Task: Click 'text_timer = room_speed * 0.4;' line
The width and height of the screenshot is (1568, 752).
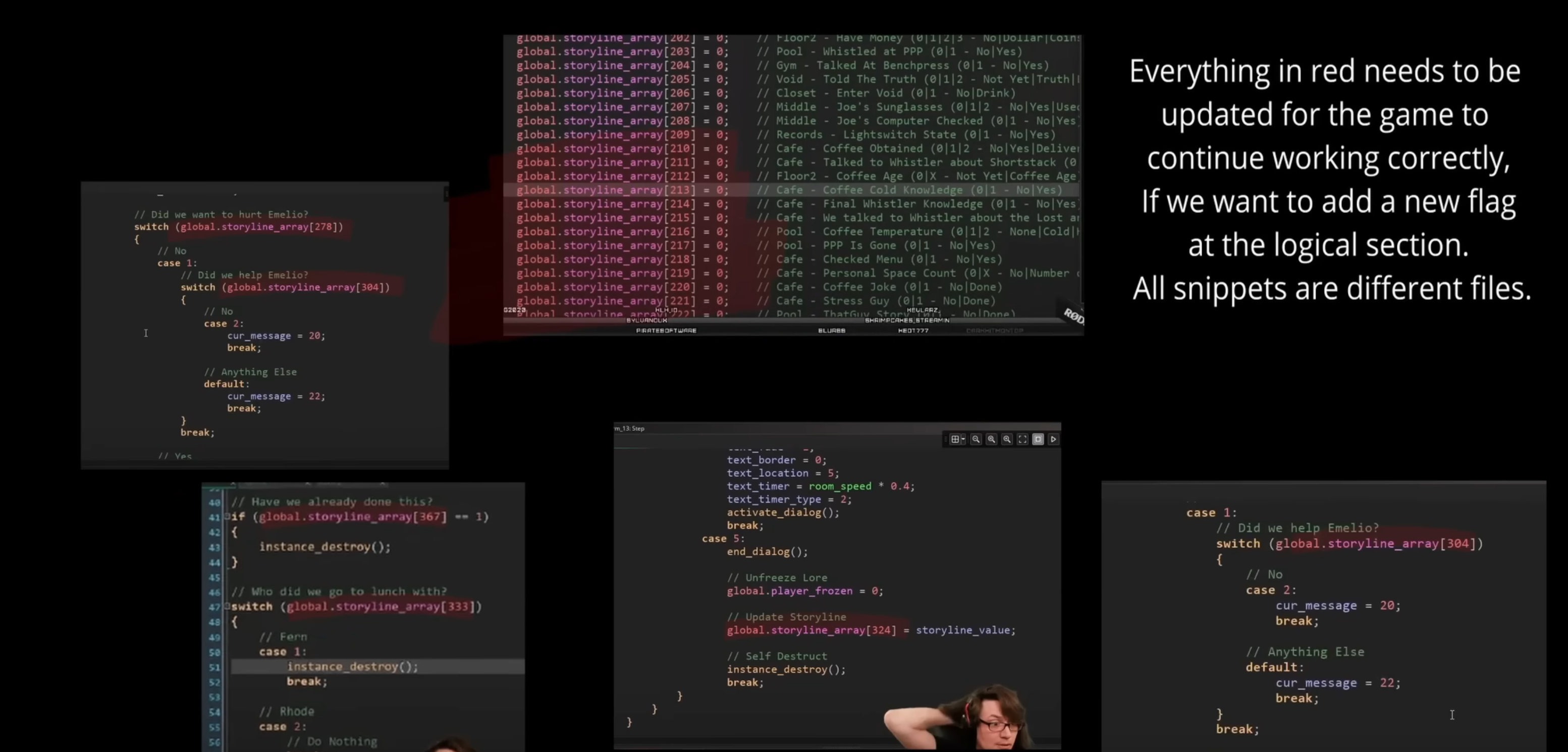Action: point(821,486)
